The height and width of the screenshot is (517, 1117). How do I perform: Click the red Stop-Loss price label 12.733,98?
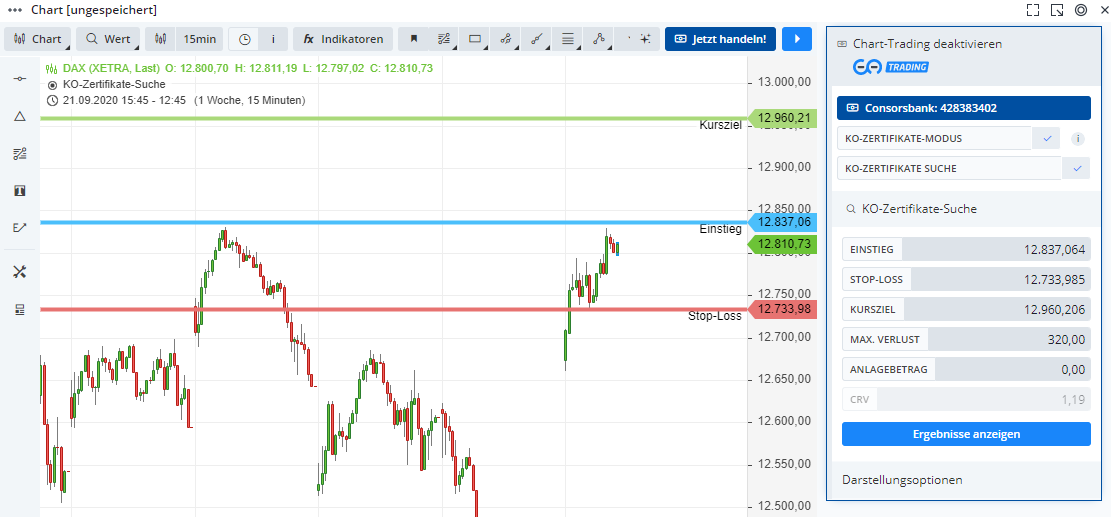(782, 309)
